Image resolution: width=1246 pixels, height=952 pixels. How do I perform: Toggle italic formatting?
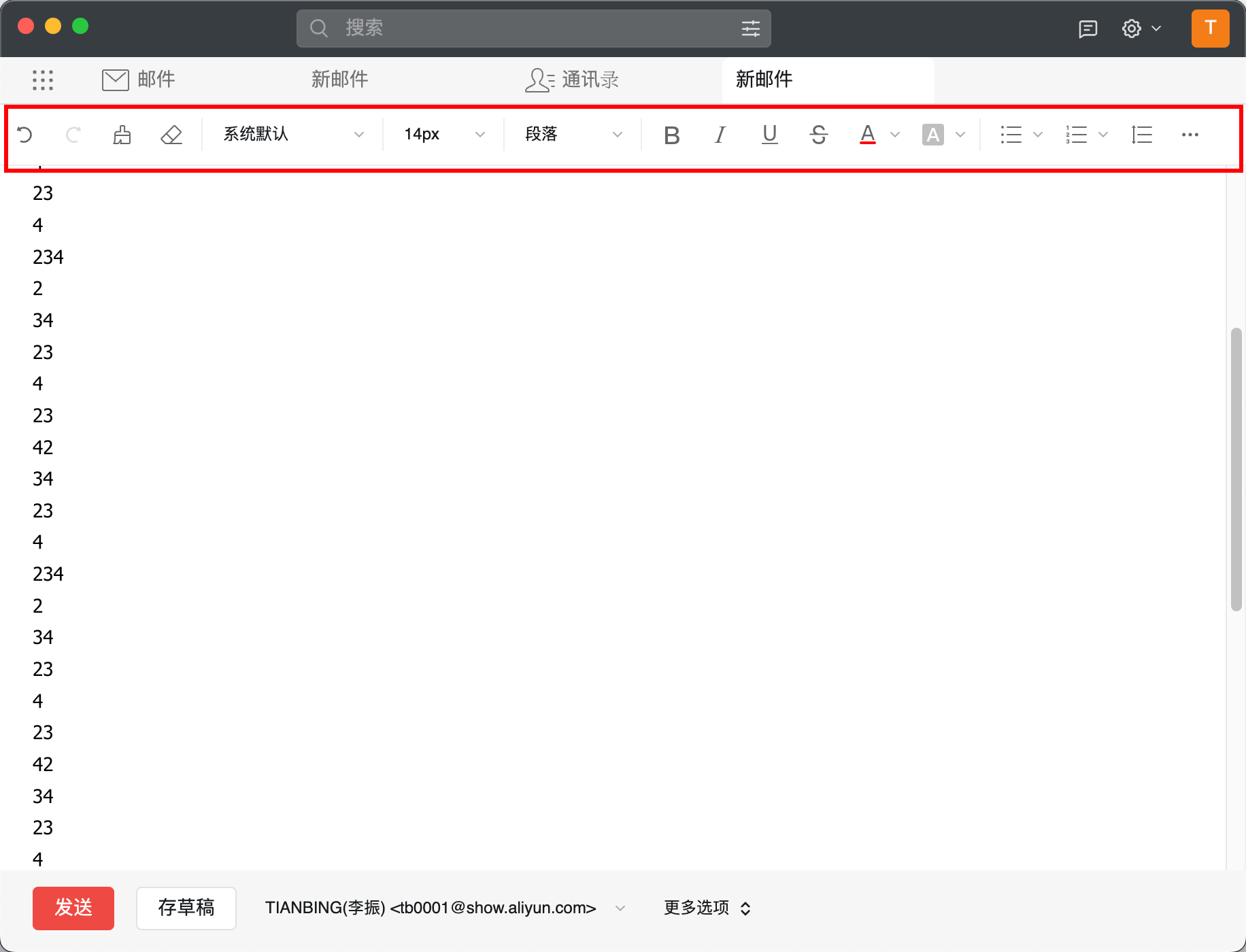pos(720,135)
